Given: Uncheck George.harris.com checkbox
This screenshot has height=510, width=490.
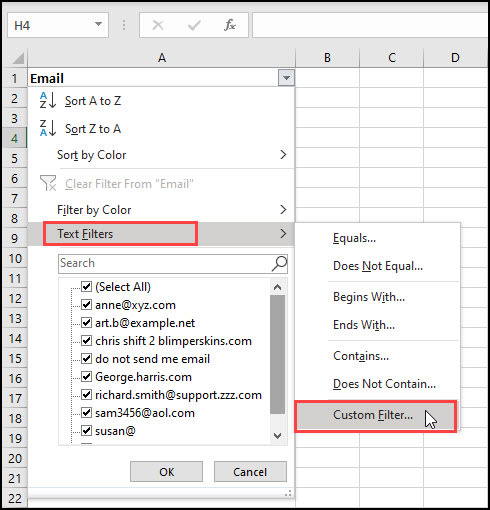Looking at the screenshot, I should tap(86, 377).
